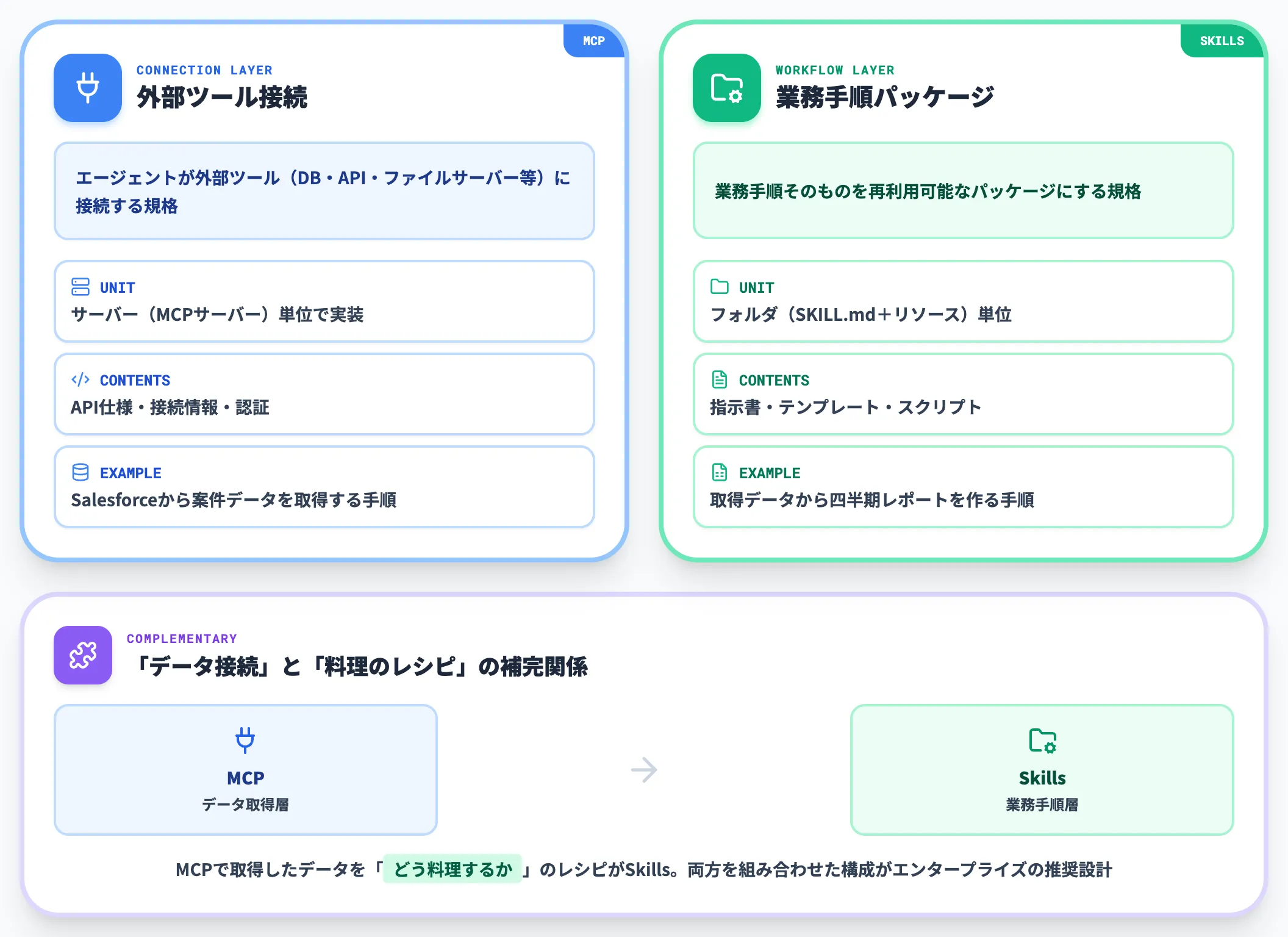Click the document icon beside green CONTENTS
1288x937 pixels.
(x=720, y=379)
